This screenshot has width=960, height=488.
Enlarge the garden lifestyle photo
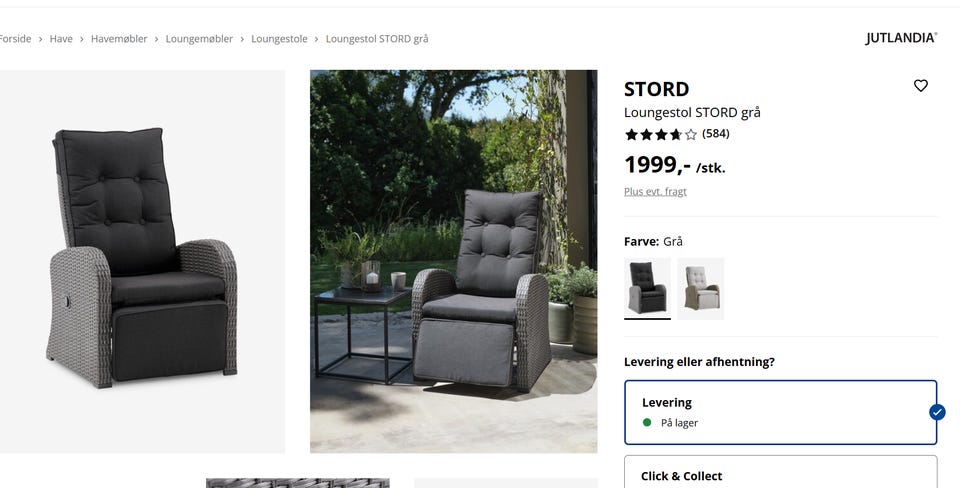[453, 261]
